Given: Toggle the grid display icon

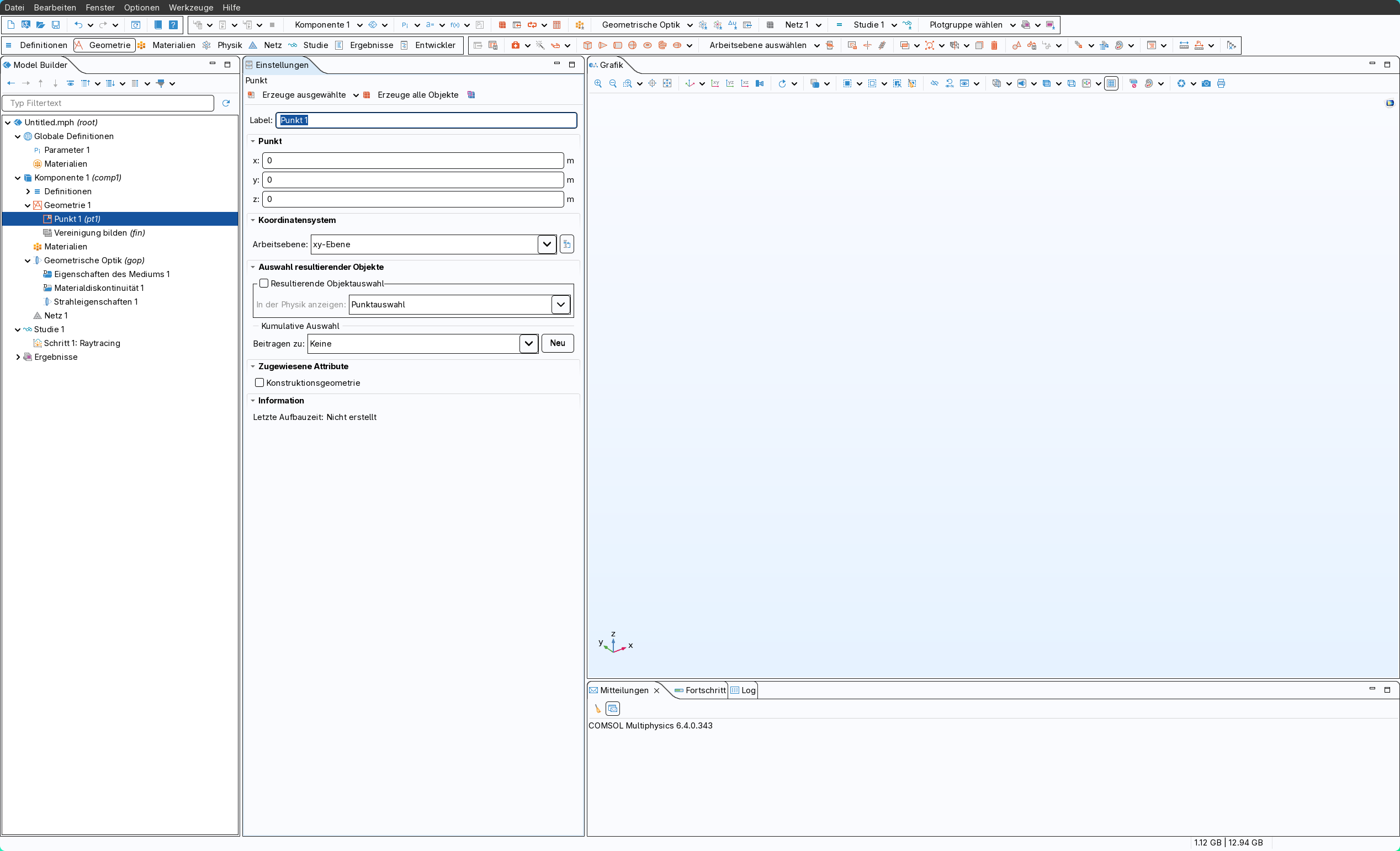Looking at the screenshot, I should [x=1111, y=83].
